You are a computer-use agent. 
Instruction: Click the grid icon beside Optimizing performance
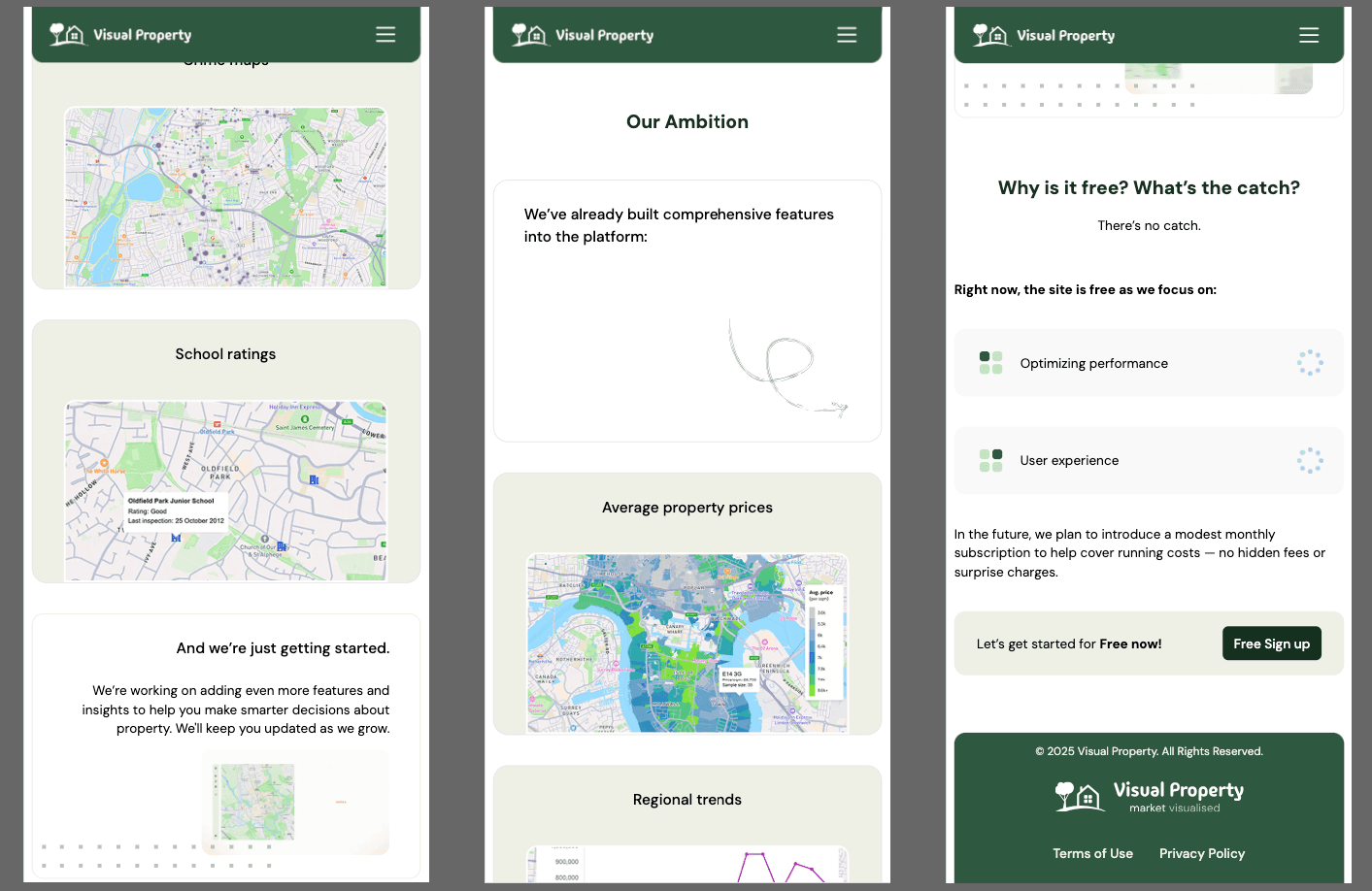pyautogui.click(x=990, y=363)
